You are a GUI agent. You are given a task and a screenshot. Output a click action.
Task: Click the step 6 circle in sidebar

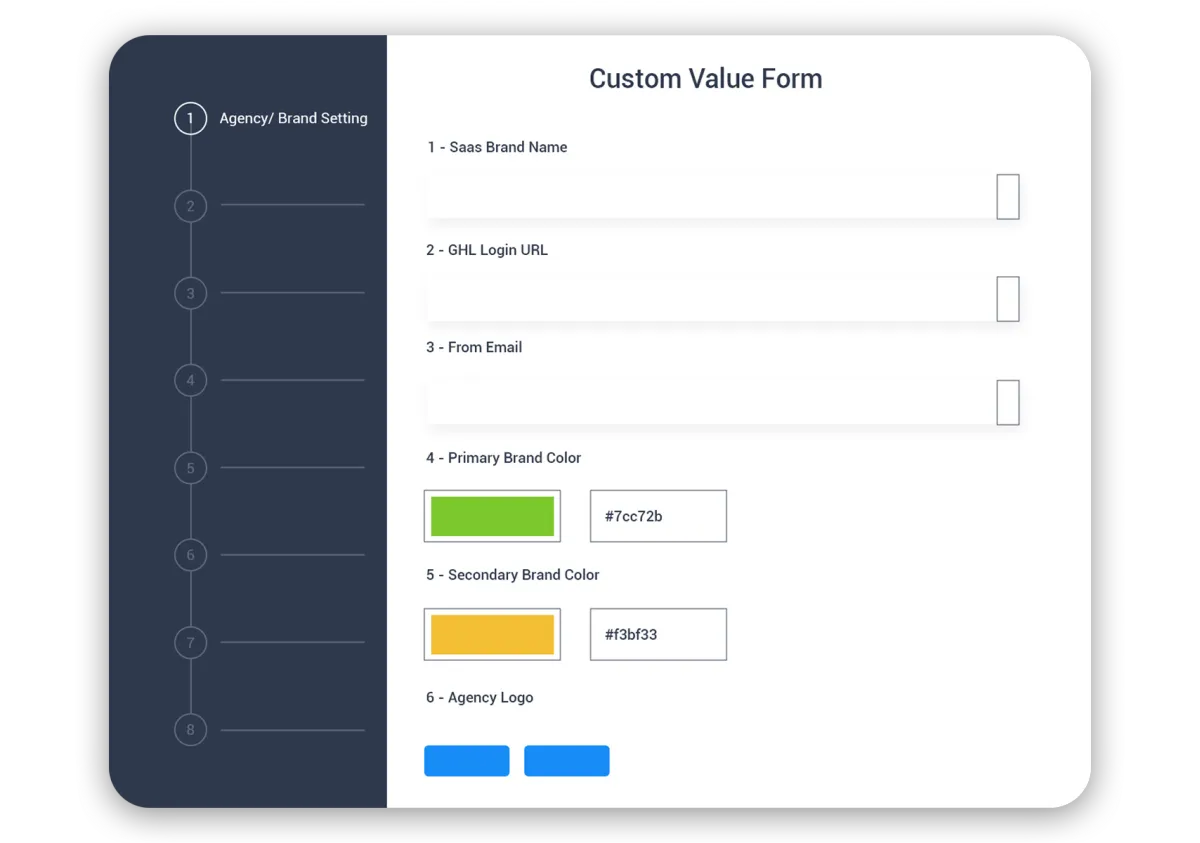coord(190,555)
